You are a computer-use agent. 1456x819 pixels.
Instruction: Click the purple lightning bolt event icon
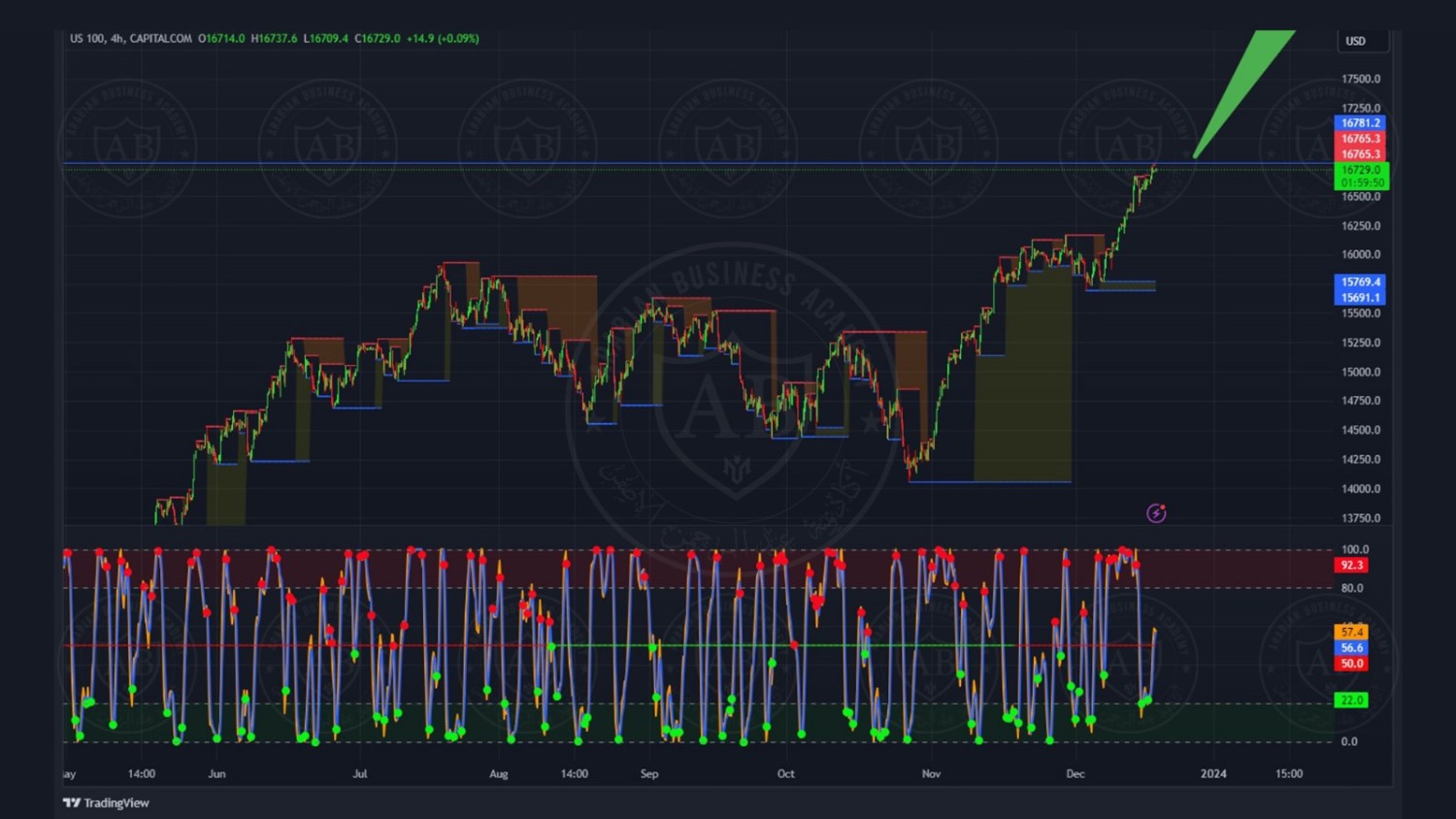pos(1156,513)
